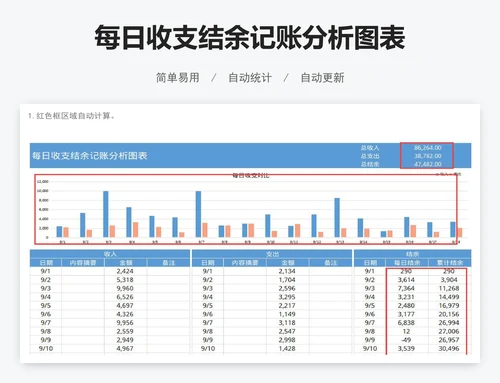Select income amount 5,318
The height and width of the screenshot is (383, 500).
coord(125,280)
